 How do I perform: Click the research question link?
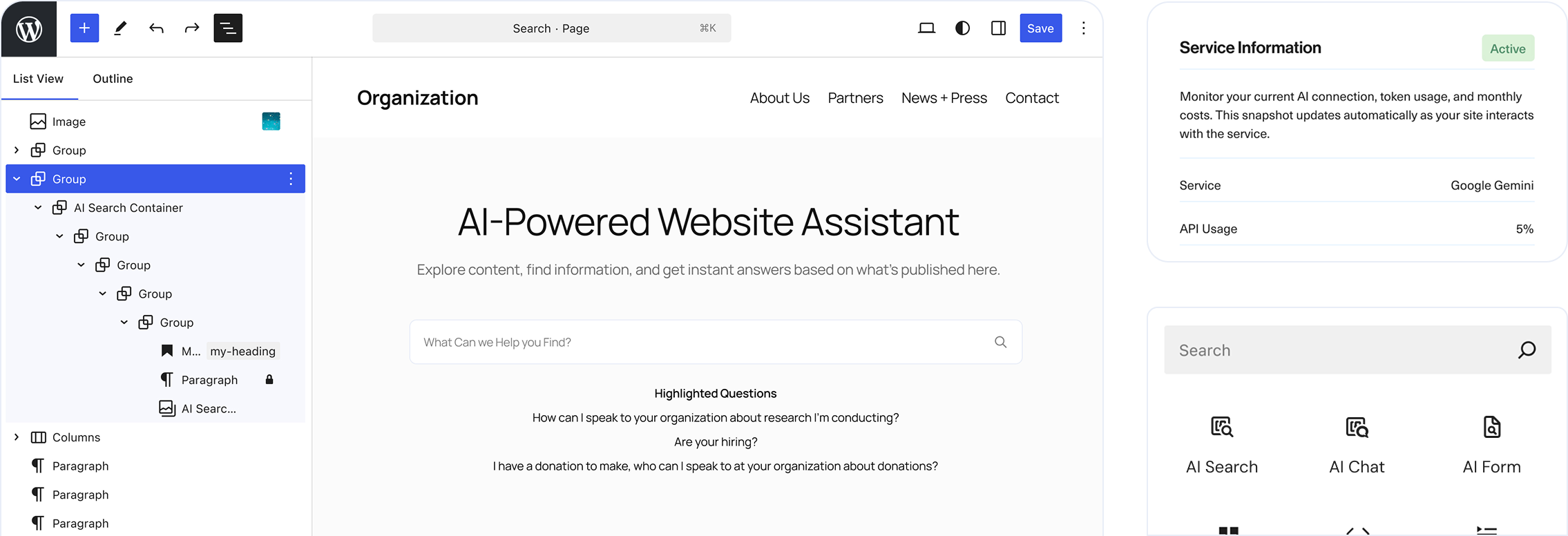point(716,418)
